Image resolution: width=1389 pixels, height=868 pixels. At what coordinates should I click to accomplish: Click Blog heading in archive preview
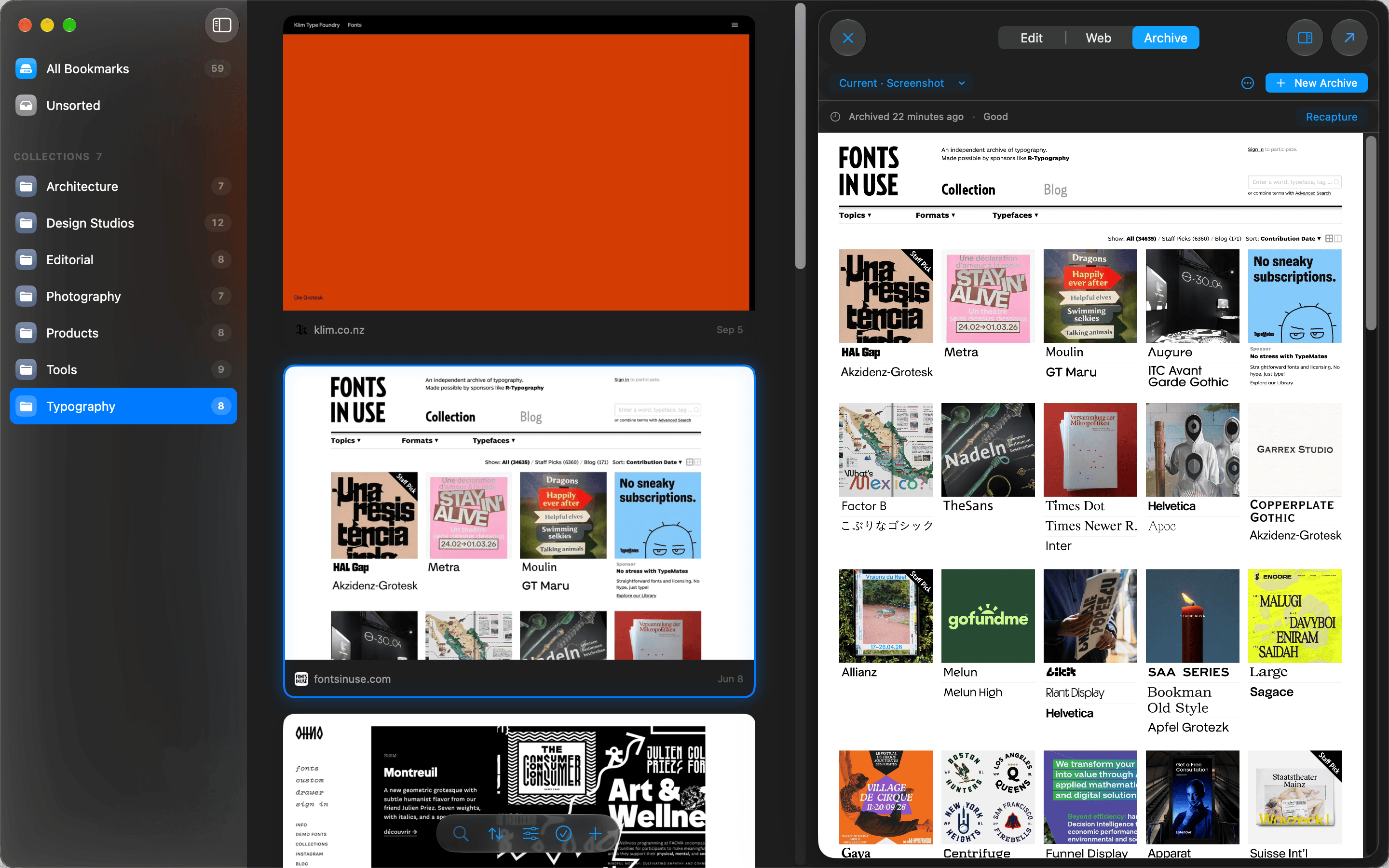1055,190
